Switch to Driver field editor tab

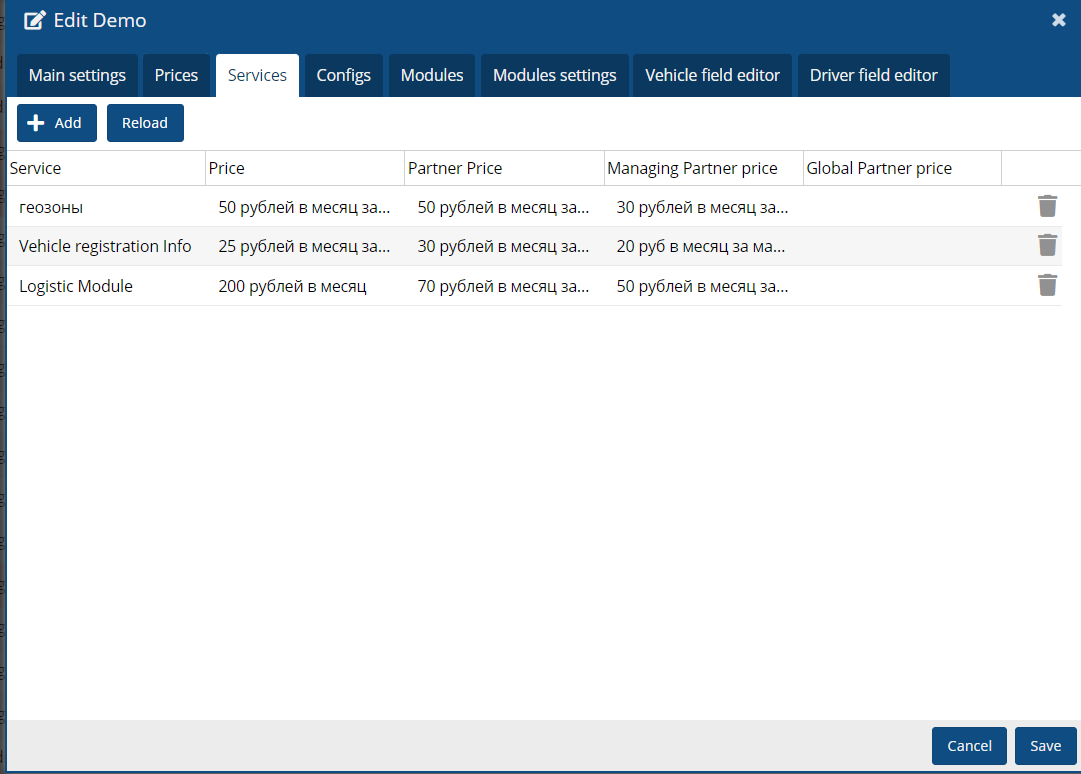(x=873, y=76)
